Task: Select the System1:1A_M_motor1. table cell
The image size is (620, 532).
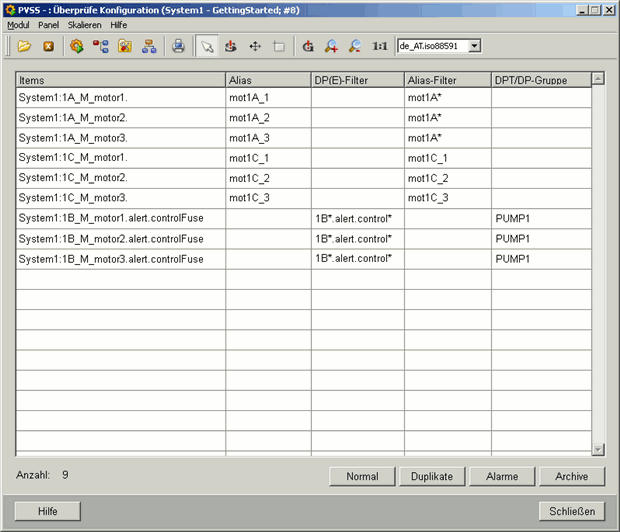Action: click(120, 98)
